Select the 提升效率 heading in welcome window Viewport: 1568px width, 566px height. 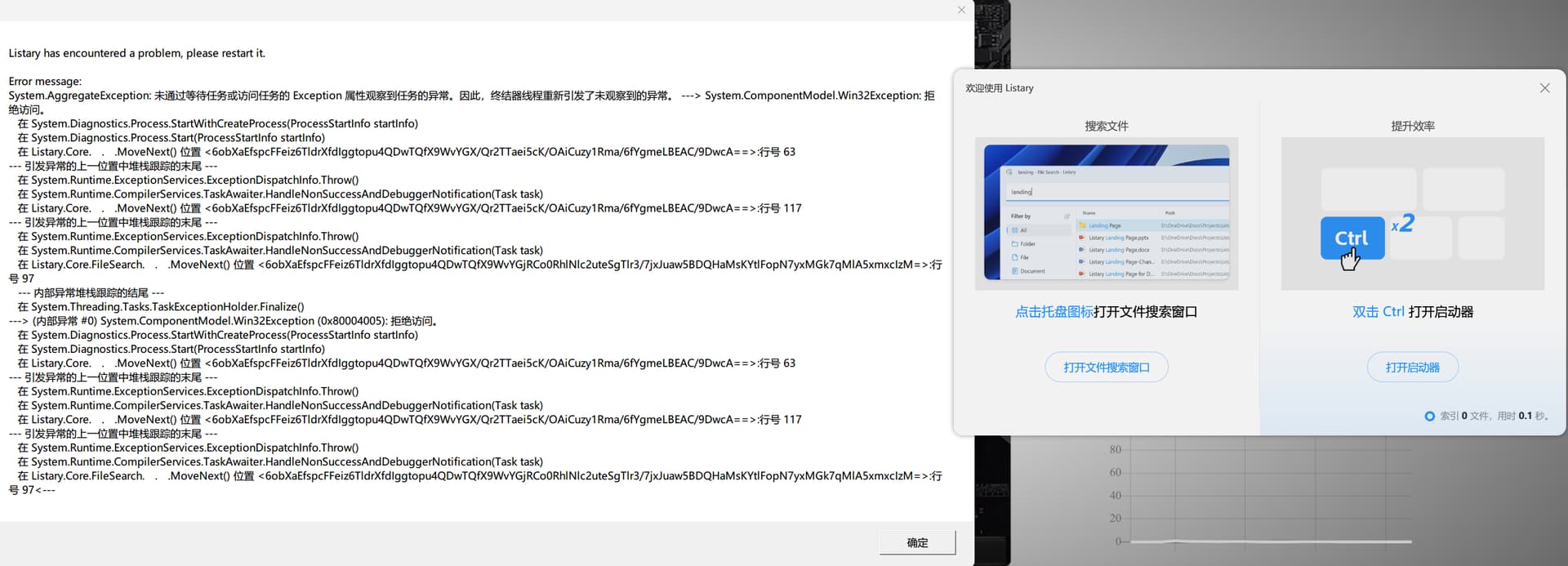(x=1412, y=126)
